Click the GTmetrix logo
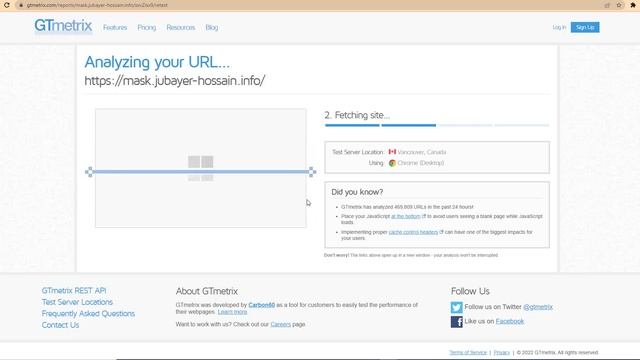 click(x=63, y=26)
